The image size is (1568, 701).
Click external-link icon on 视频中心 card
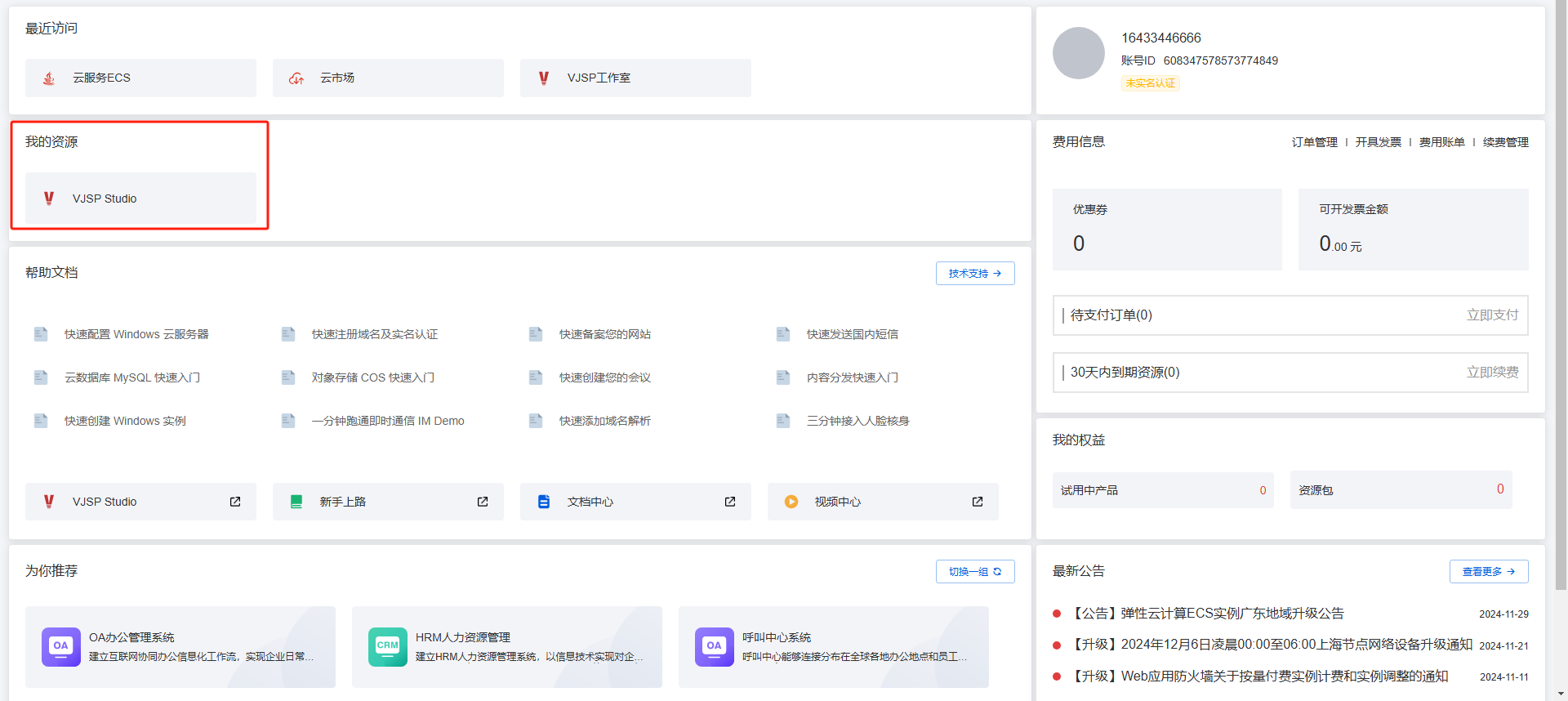pos(978,502)
